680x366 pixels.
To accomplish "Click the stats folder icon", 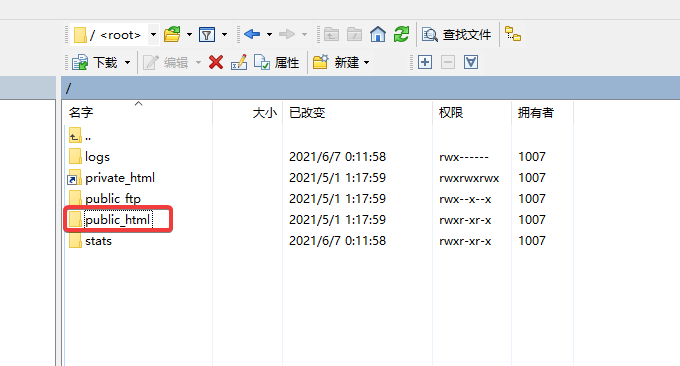I will [75, 240].
